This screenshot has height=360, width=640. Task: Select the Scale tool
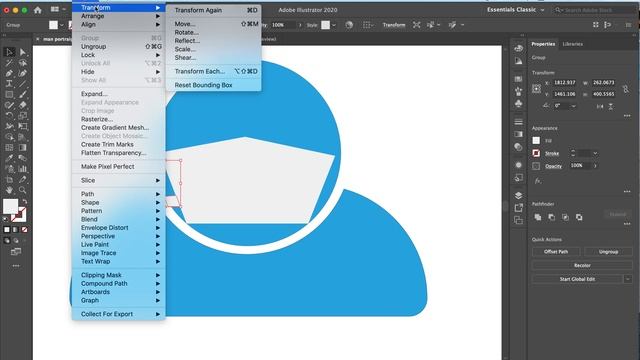(22, 116)
